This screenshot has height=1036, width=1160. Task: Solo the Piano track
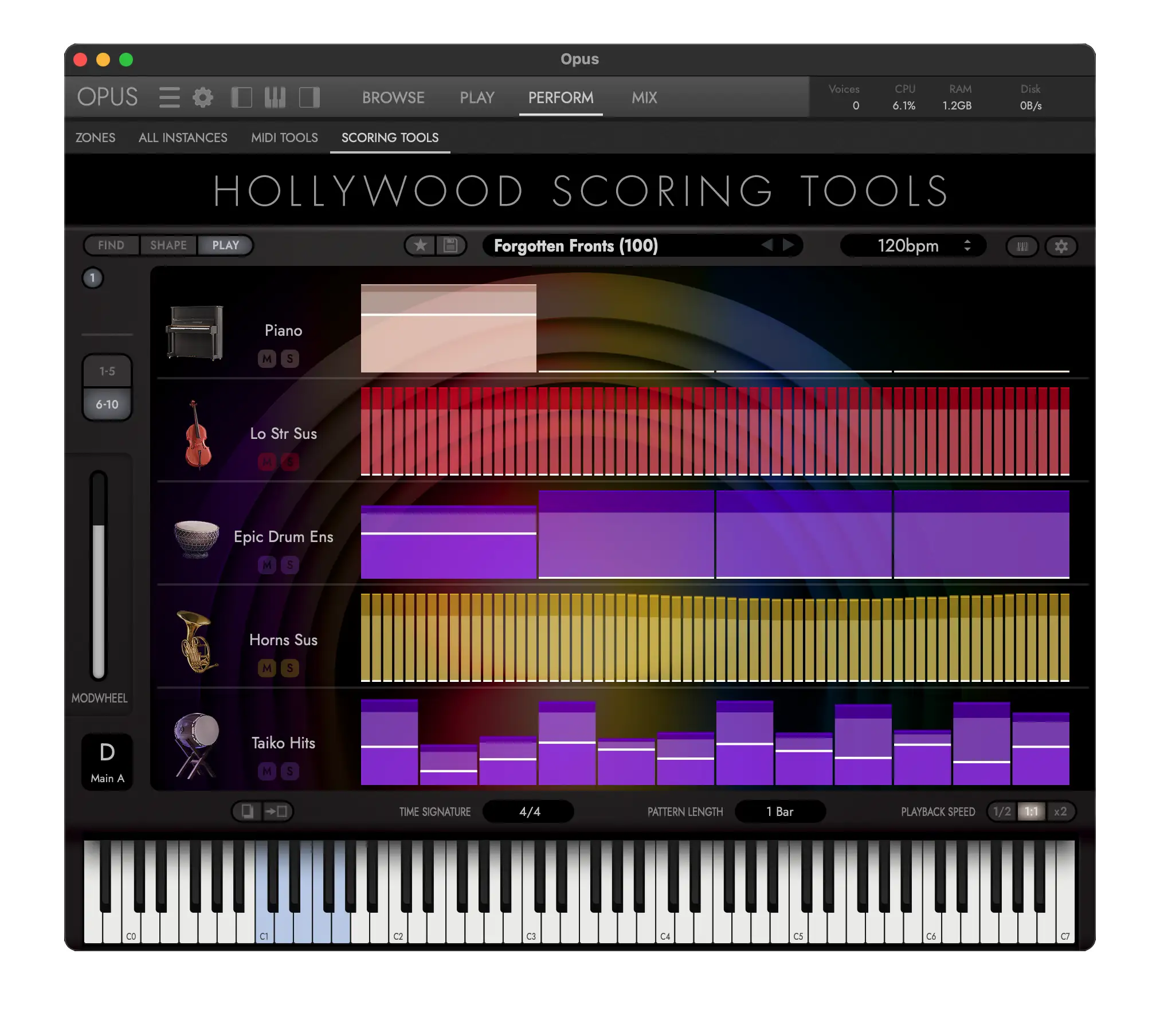[290, 359]
